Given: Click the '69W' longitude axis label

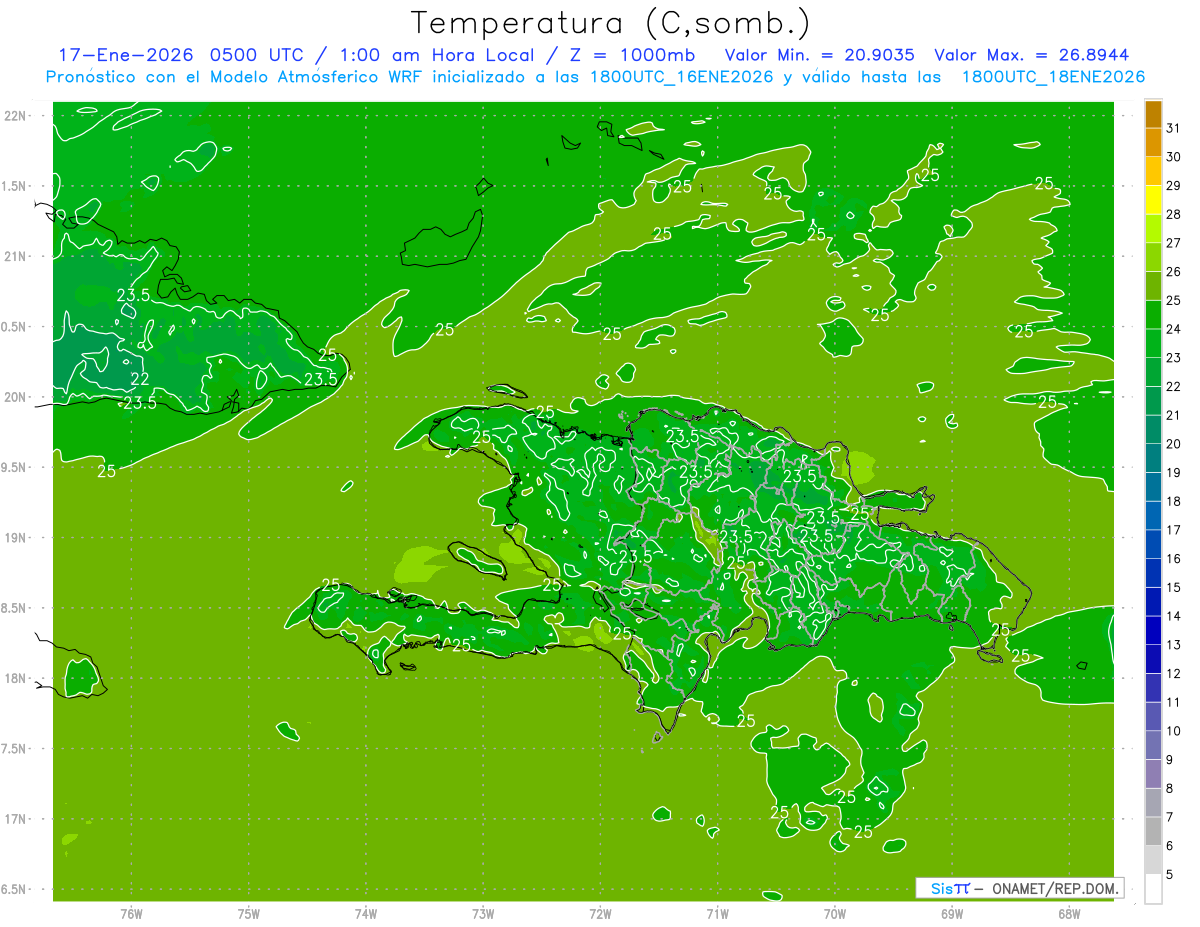Looking at the screenshot, I should (952, 913).
